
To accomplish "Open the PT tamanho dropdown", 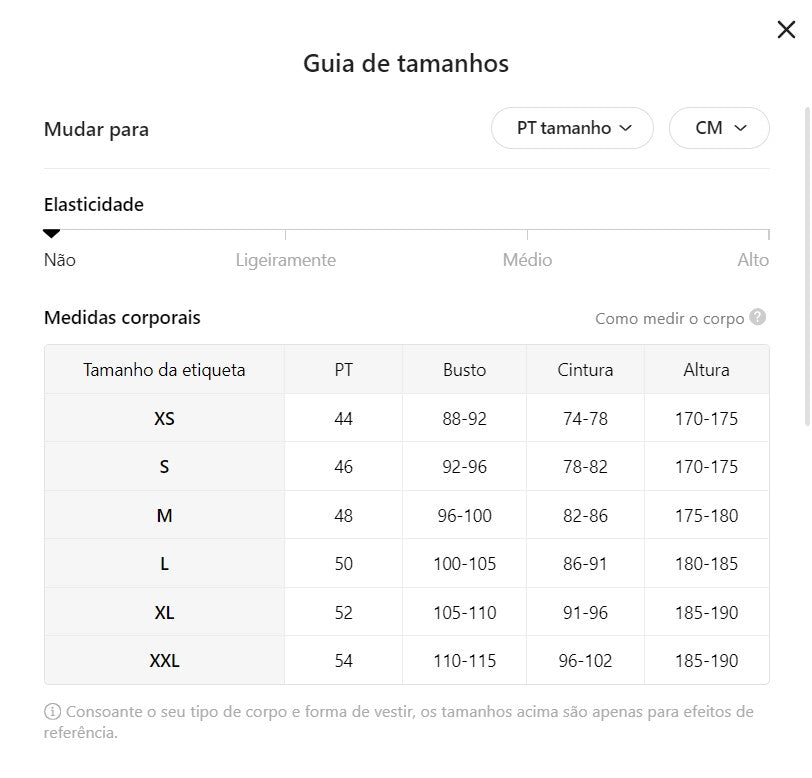I will (x=572, y=128).
